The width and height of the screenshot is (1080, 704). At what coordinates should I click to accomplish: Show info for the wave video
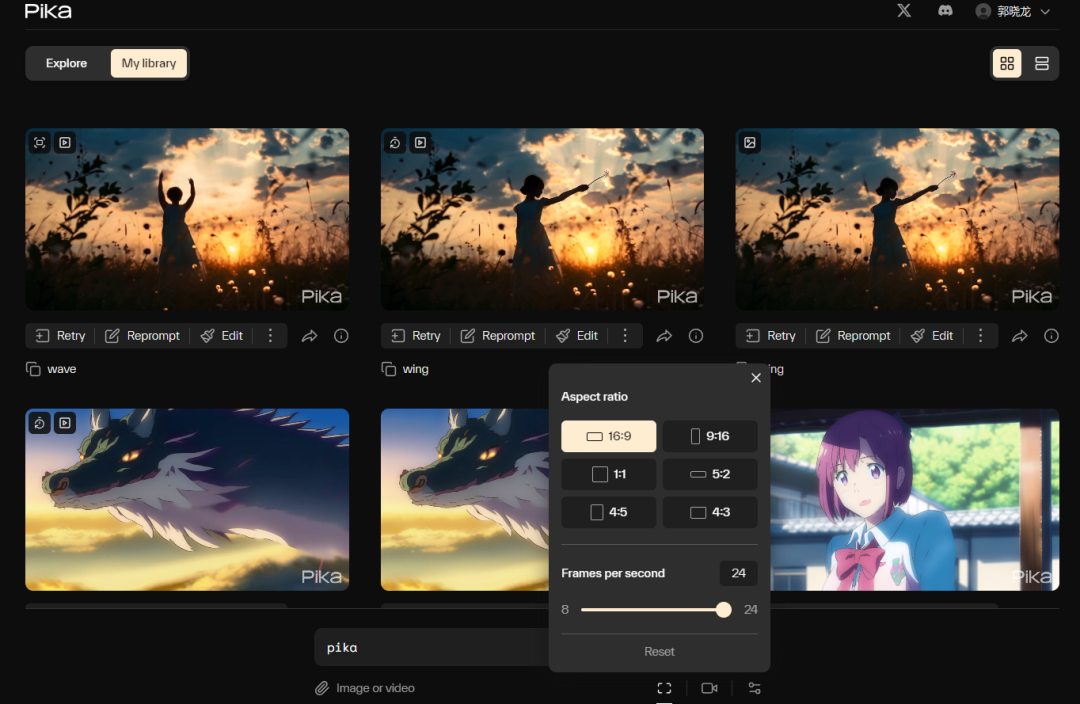coord(341,336)
